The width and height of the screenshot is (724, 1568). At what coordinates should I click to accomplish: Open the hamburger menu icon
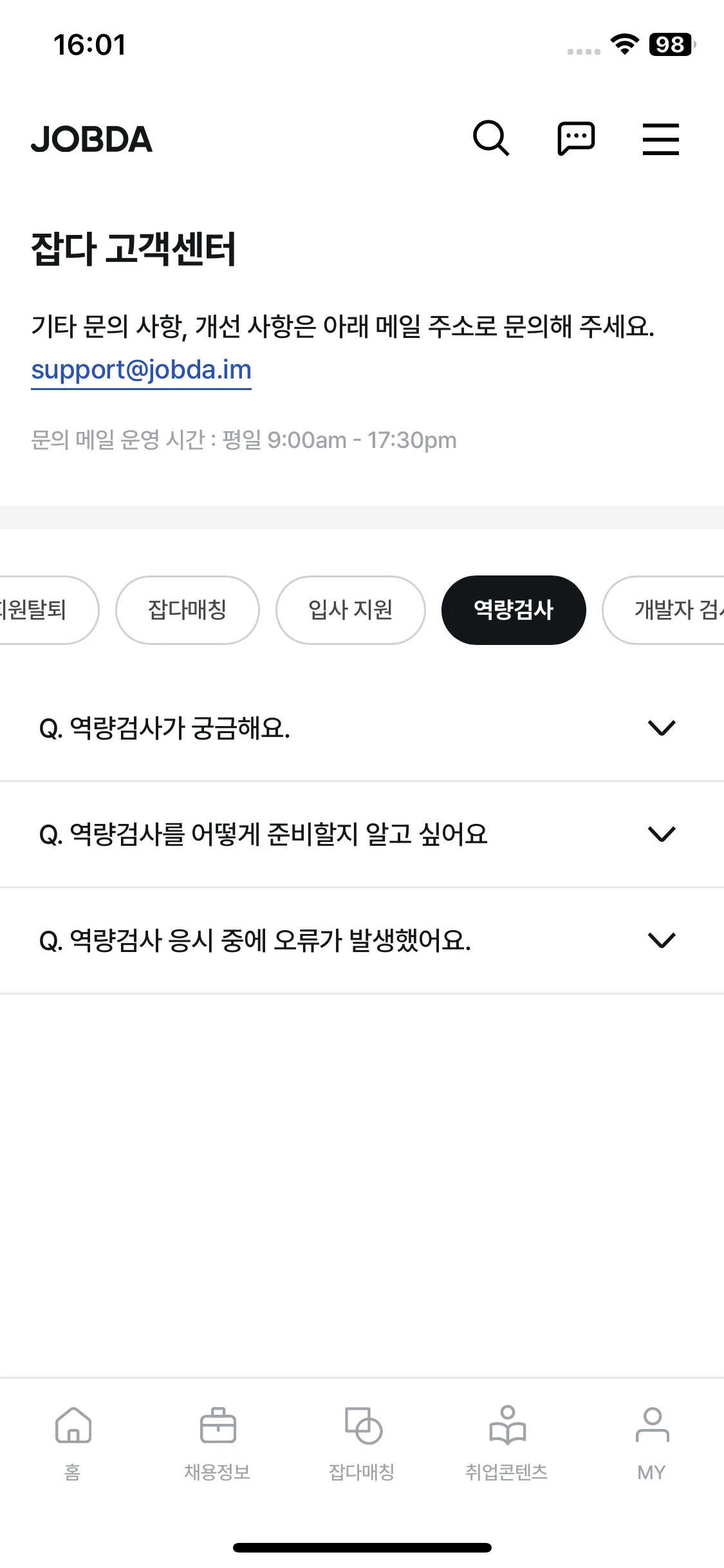[x=661, y=139]
